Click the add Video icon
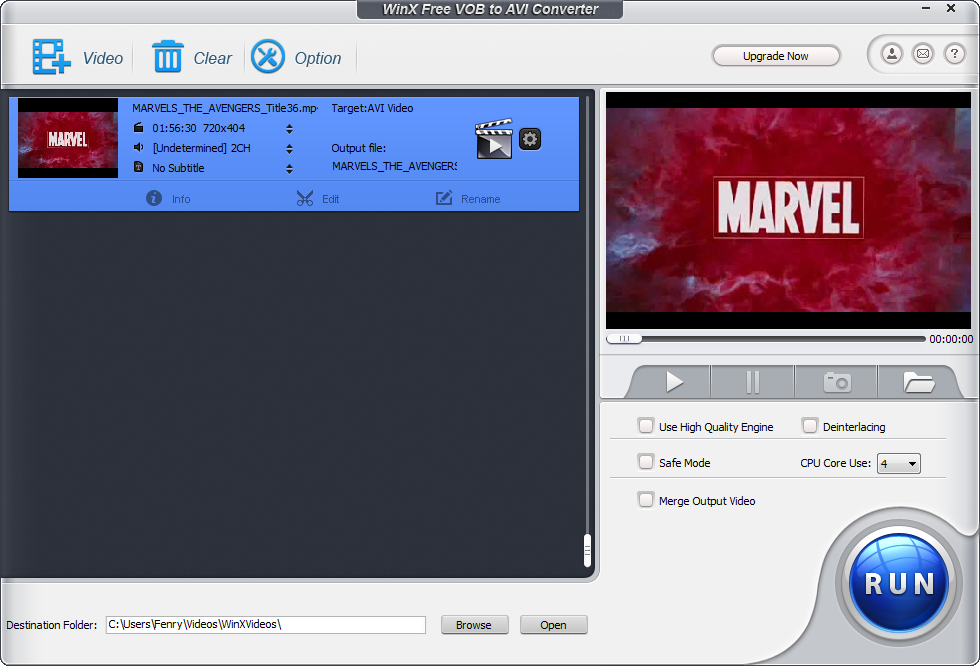 click(52, 57)
